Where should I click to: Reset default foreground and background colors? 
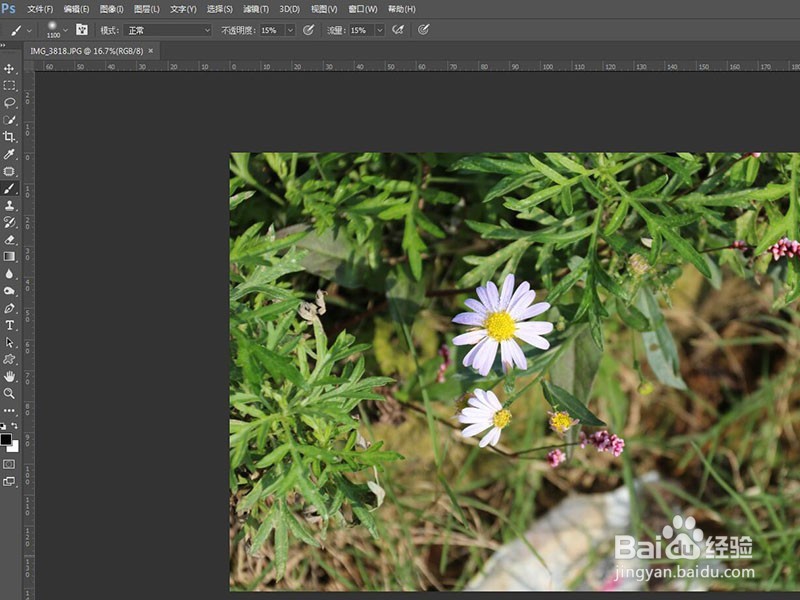pyautogui.click(x=4, y=426)
